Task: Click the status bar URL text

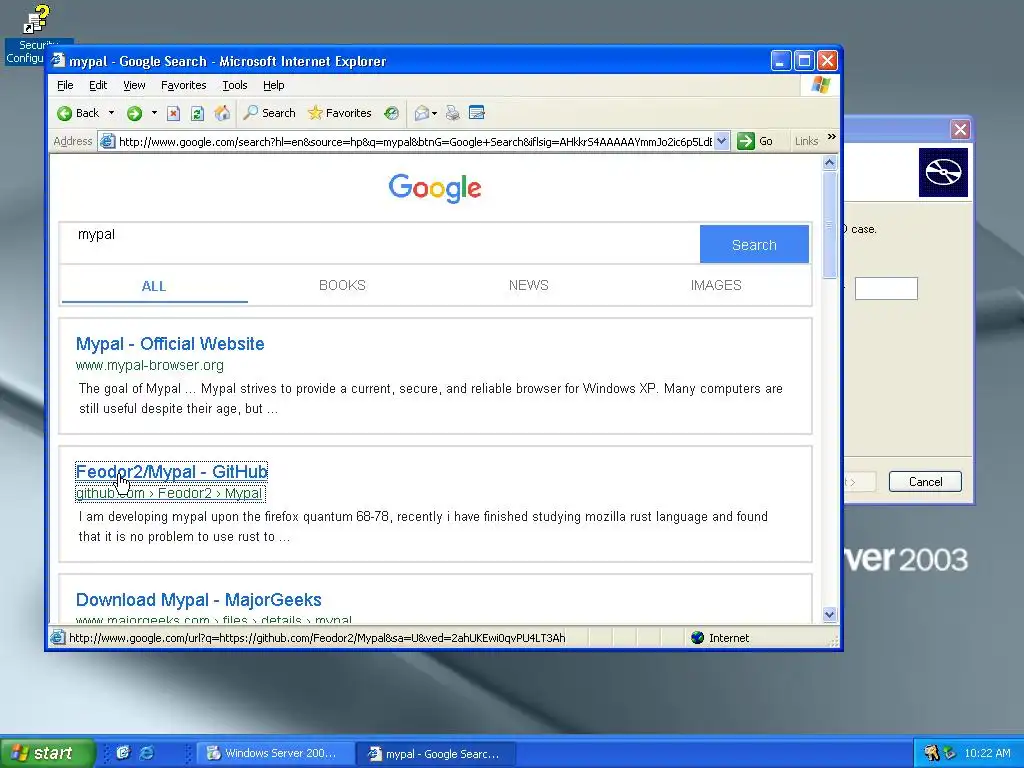Action: tap(317, 638)
